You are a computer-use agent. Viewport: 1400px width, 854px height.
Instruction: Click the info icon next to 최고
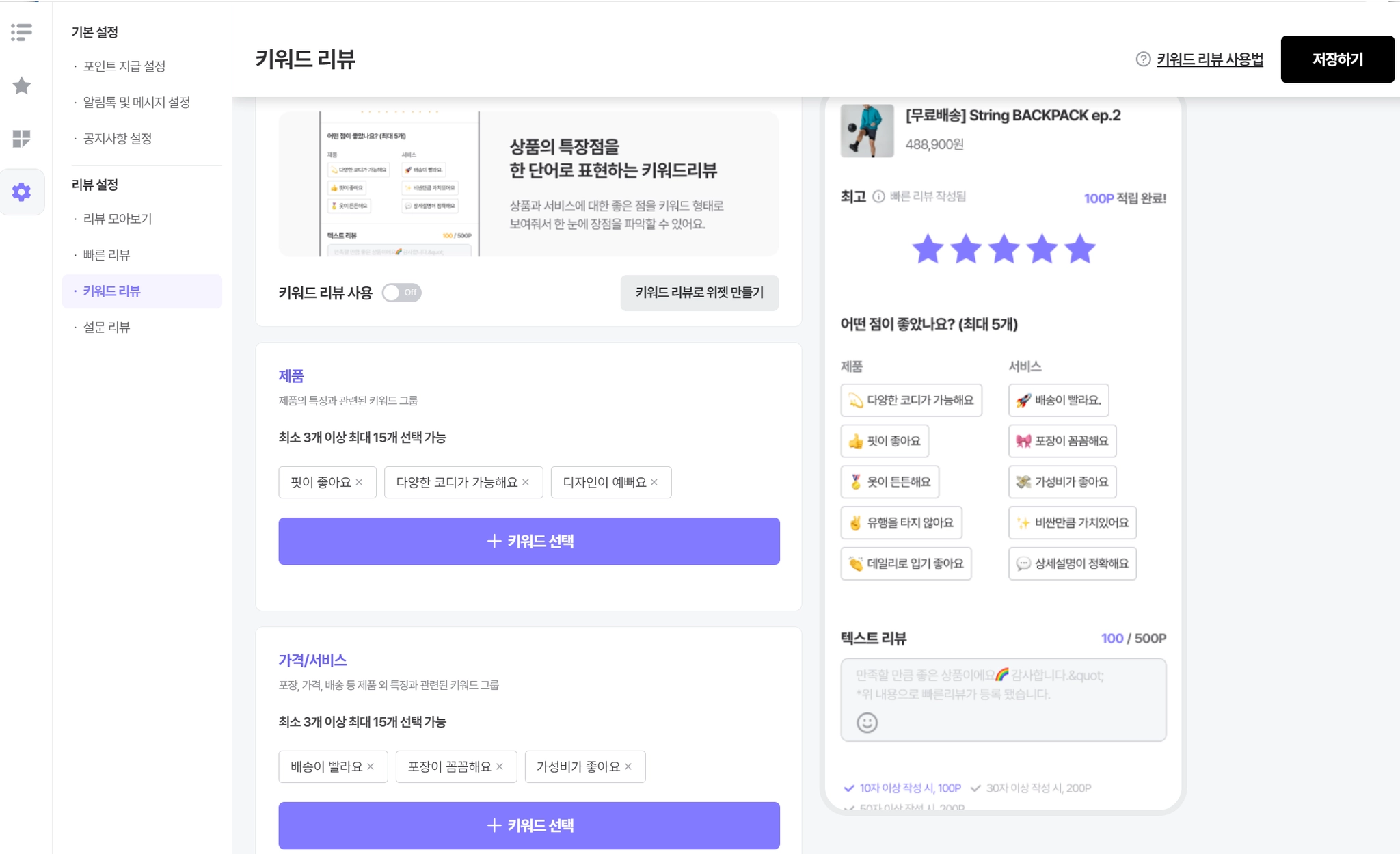pos(878,197)
